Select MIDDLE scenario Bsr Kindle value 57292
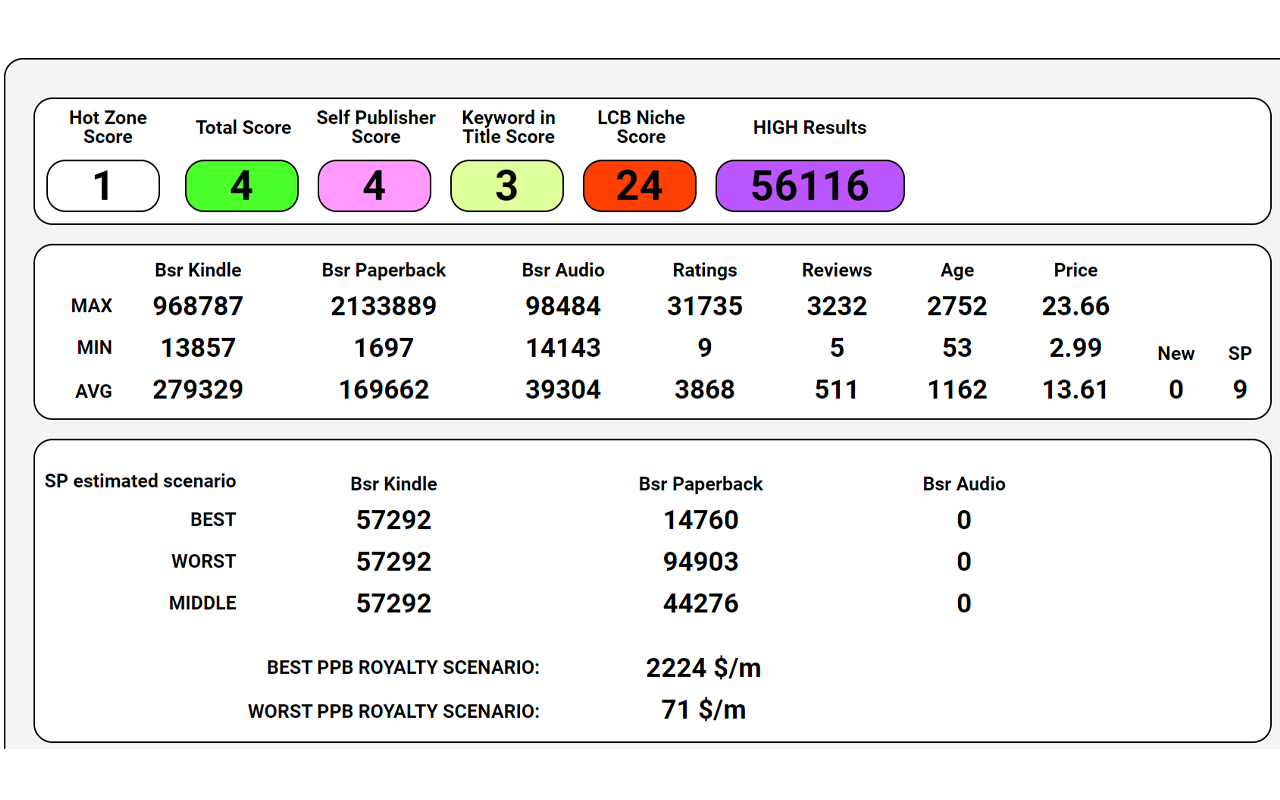The image size is (1280, 800). pyautogui.click(x=394, y=604)
